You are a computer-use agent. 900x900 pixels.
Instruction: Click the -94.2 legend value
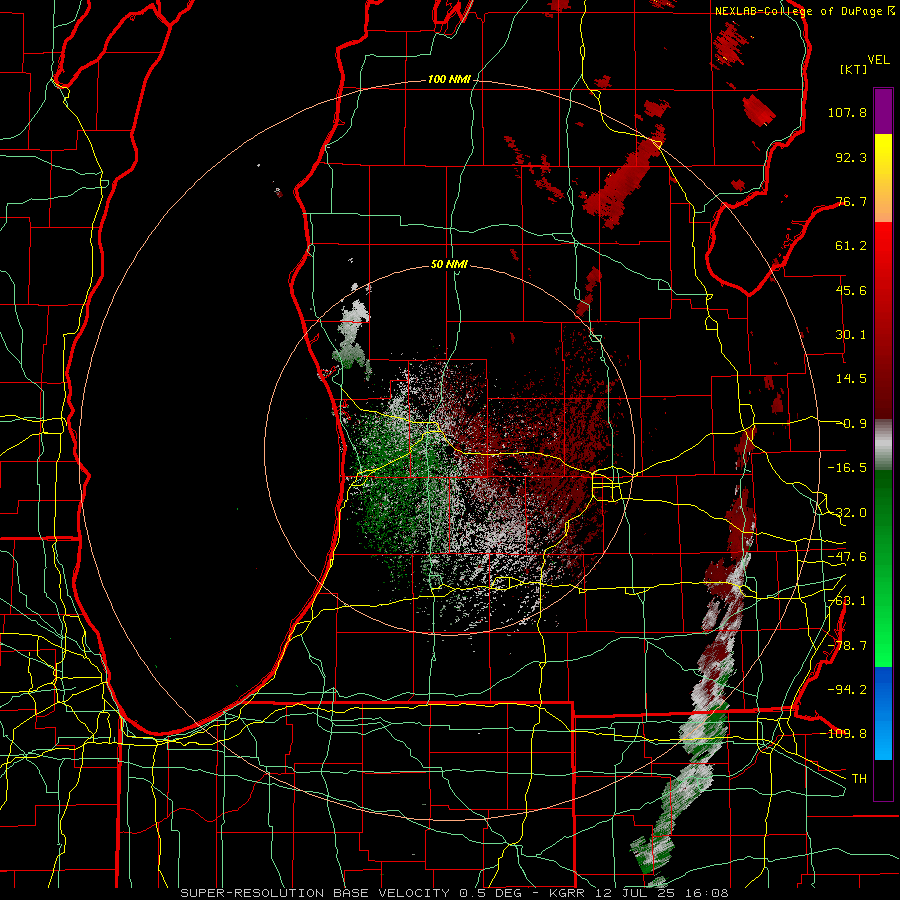coord(847,689)
